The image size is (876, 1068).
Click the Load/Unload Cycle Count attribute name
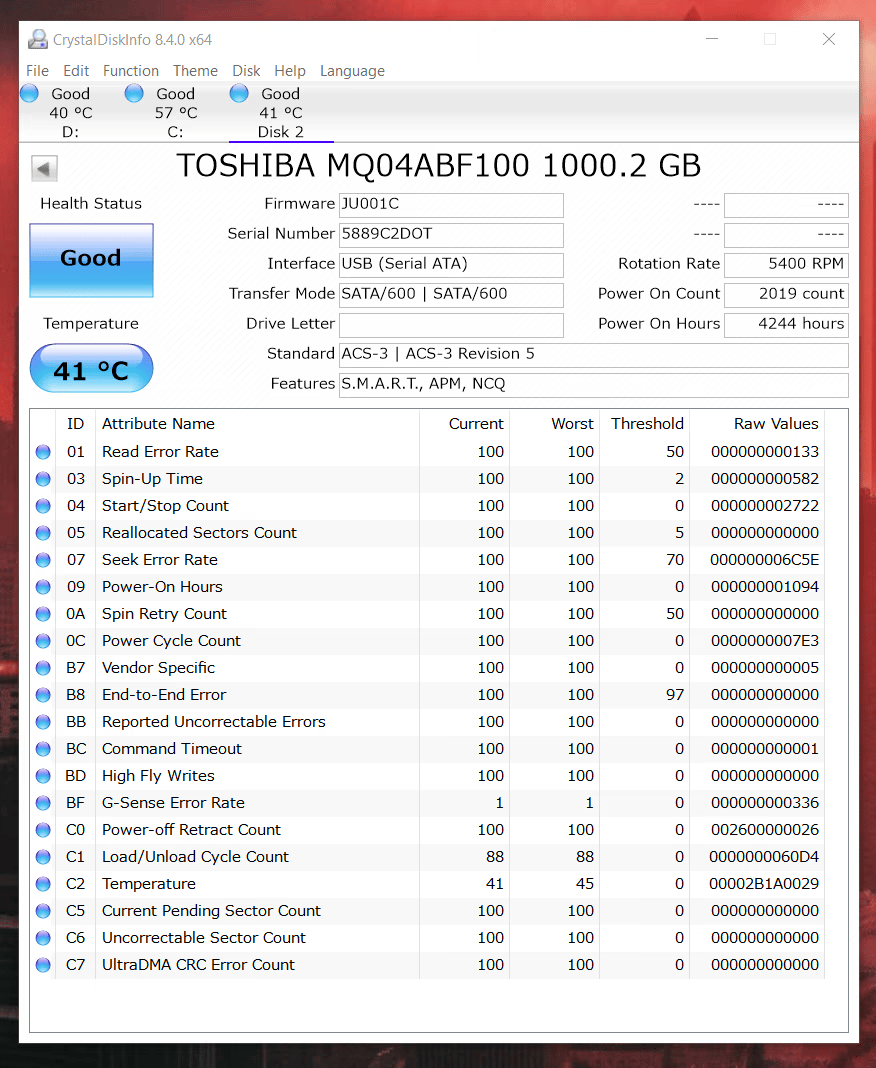click(195, 857)
